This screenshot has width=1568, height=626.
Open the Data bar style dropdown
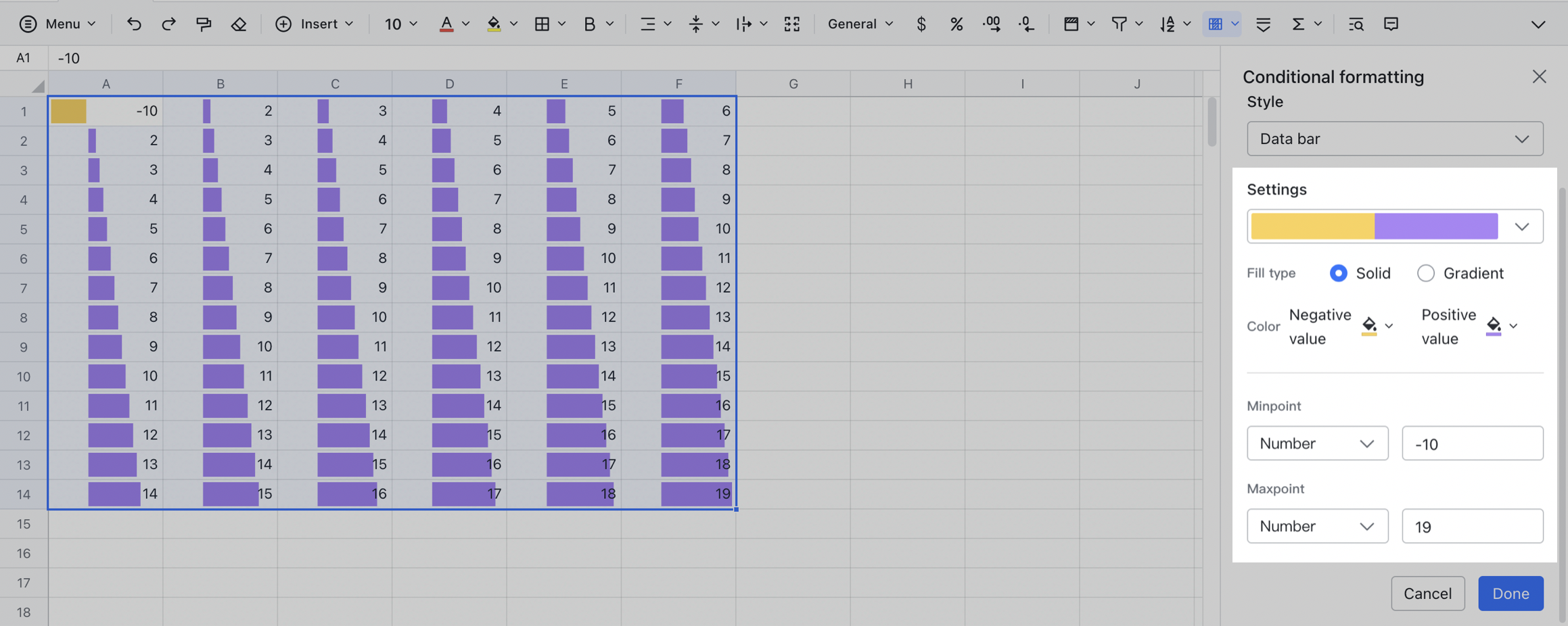pos(1394,139)
